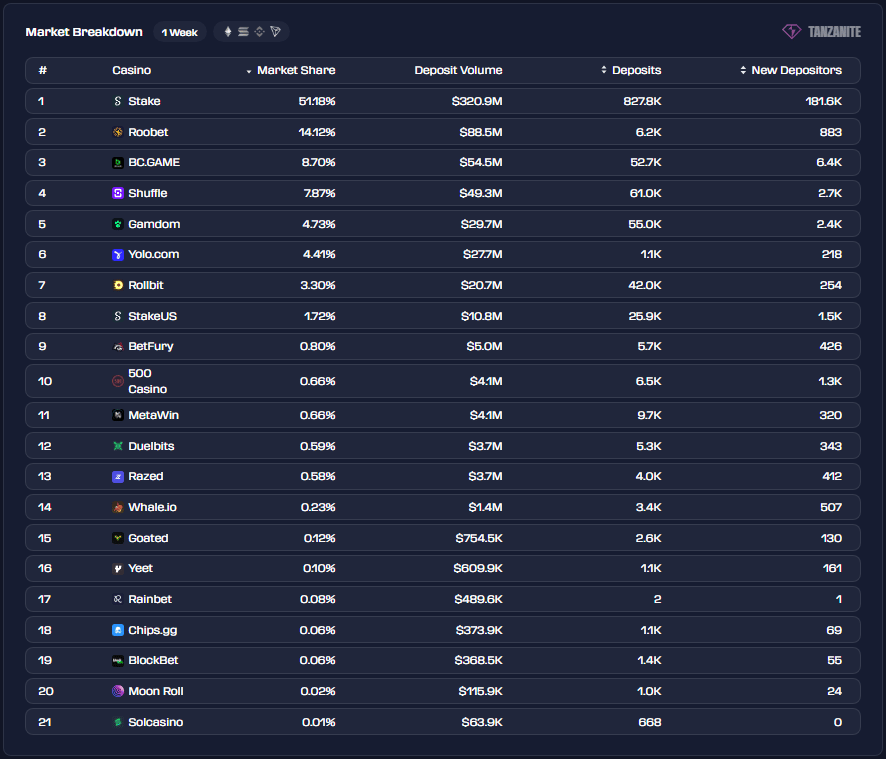This screenshot has width=886, height=759.
Task: Click the Yolo.com casino name
Action: tap(154, 255)
